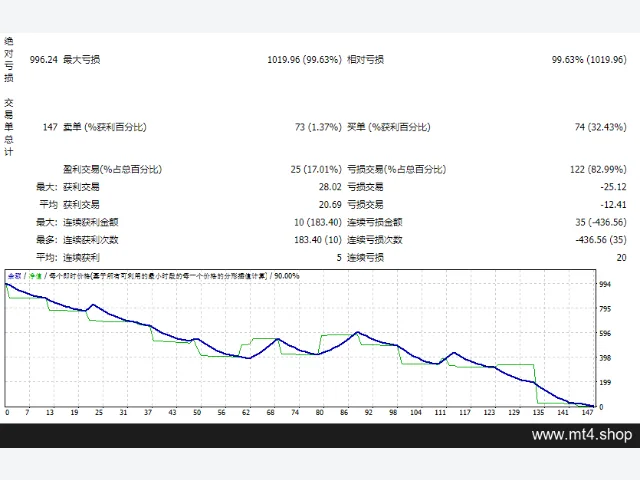Click the 596 label on the chart axis

tap(605, 333)
